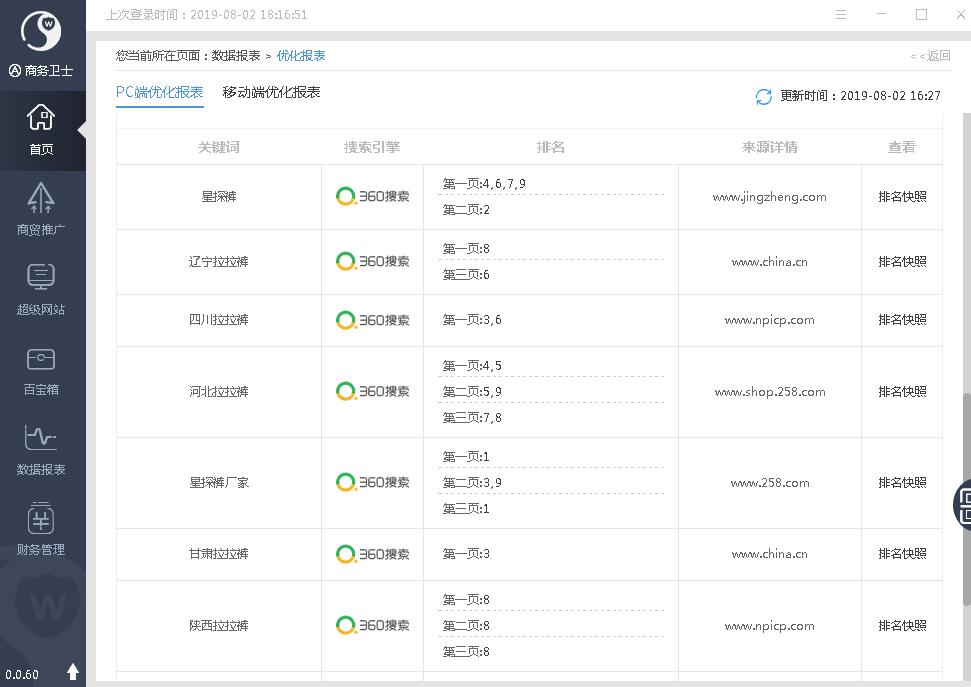Click the QR code icon at right edge
Image resolution: width=971 pixels, height=687 pixels.
(964, 504)
